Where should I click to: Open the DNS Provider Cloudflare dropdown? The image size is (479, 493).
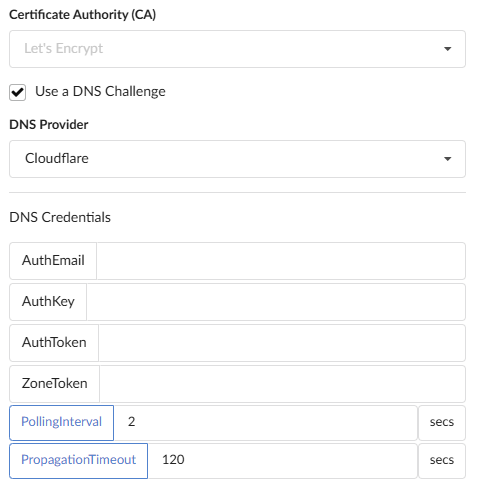[237, 159]
